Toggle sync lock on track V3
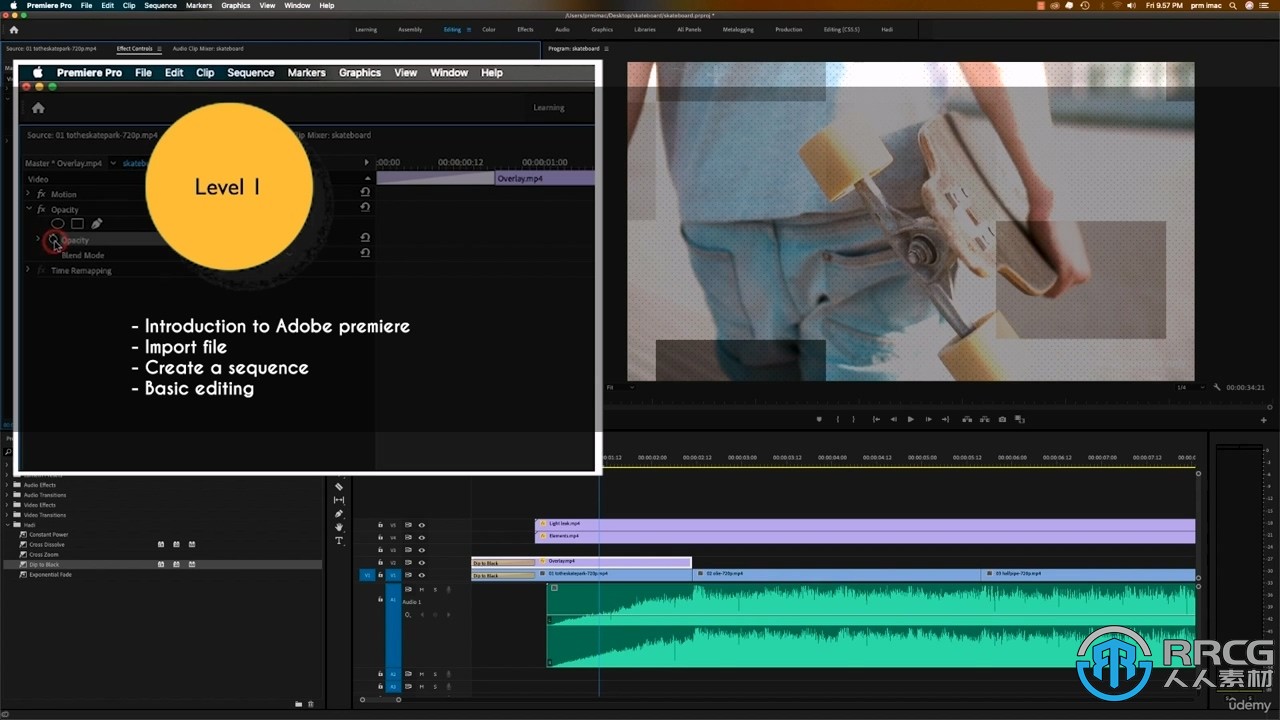 [408, 550]
